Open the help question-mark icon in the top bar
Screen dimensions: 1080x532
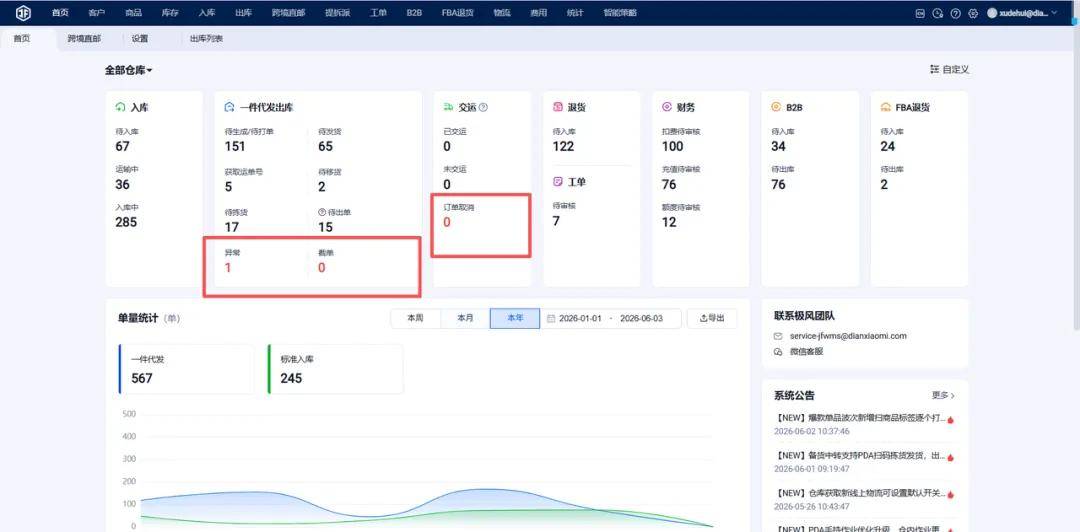955,13
